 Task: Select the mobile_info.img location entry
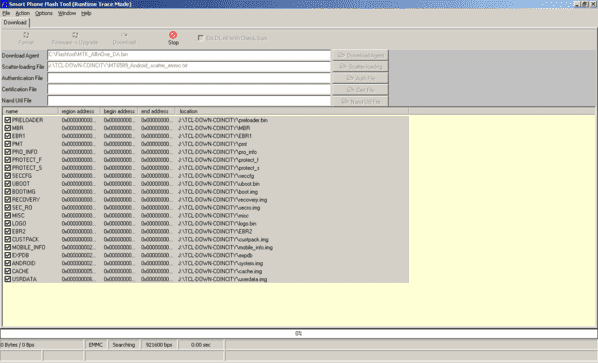225,247
